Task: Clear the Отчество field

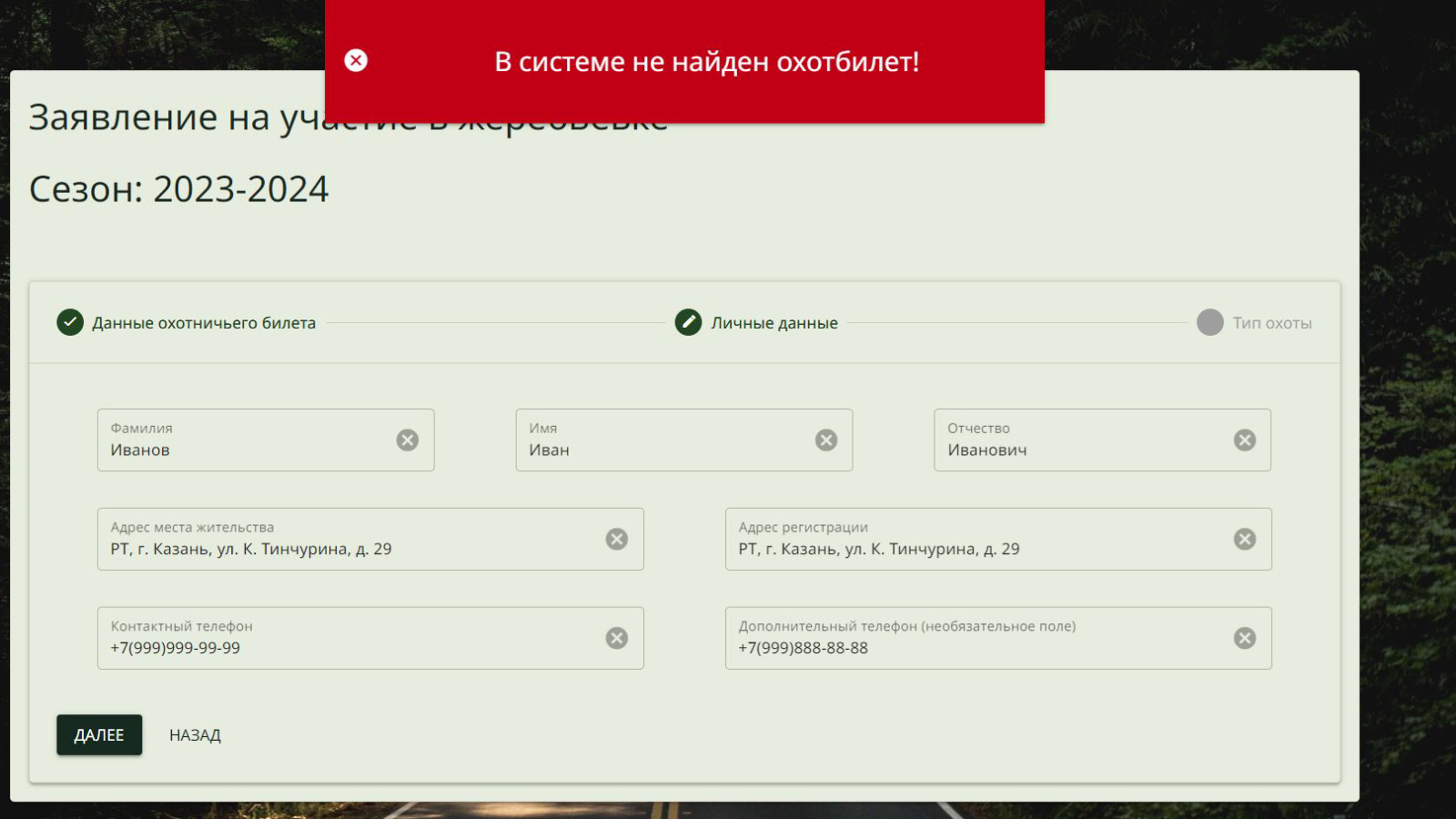Action: click(1245, 440)
